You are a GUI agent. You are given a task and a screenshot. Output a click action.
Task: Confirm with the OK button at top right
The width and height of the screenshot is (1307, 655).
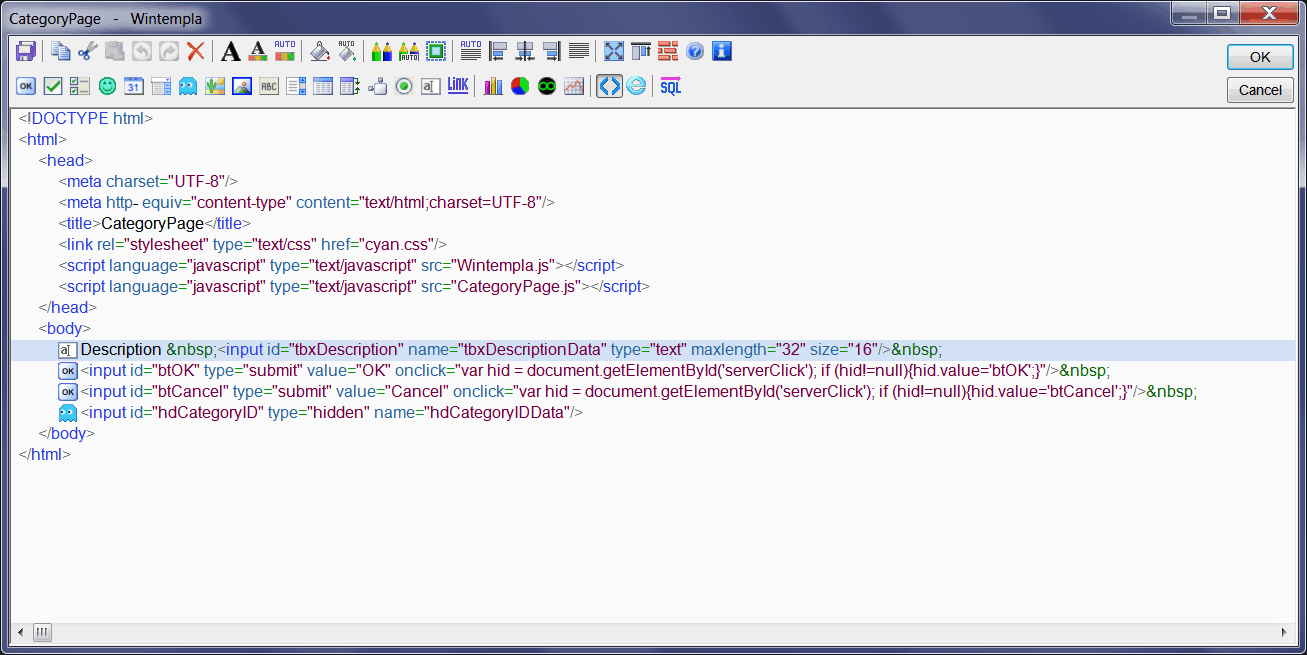point(1260,57)
